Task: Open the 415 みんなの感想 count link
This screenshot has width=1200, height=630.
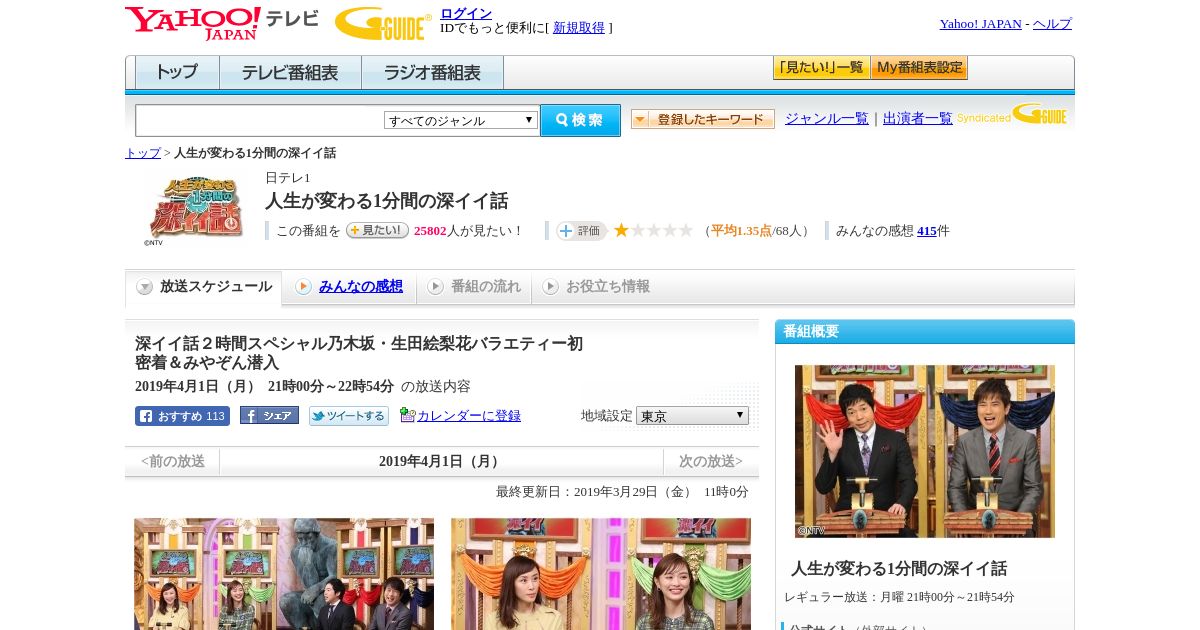Action: coord(927,231)
